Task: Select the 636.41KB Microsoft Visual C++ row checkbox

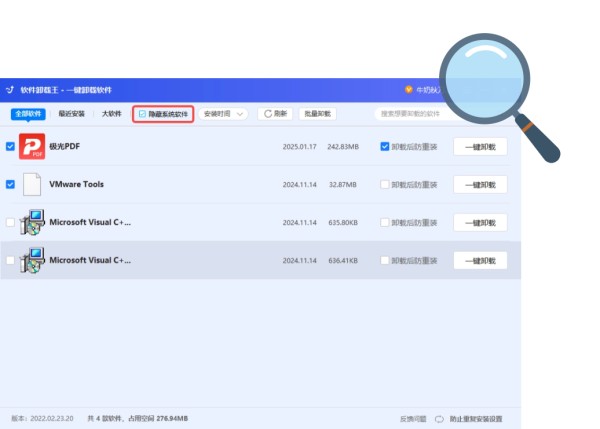Action: pyautogui.click(x=10, y=260)
